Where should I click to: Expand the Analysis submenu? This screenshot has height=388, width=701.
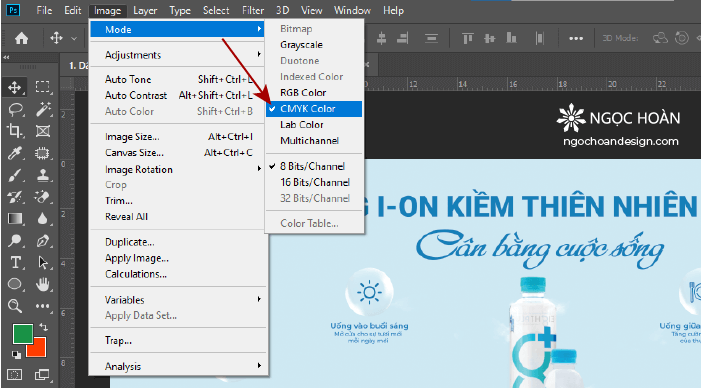177,366
